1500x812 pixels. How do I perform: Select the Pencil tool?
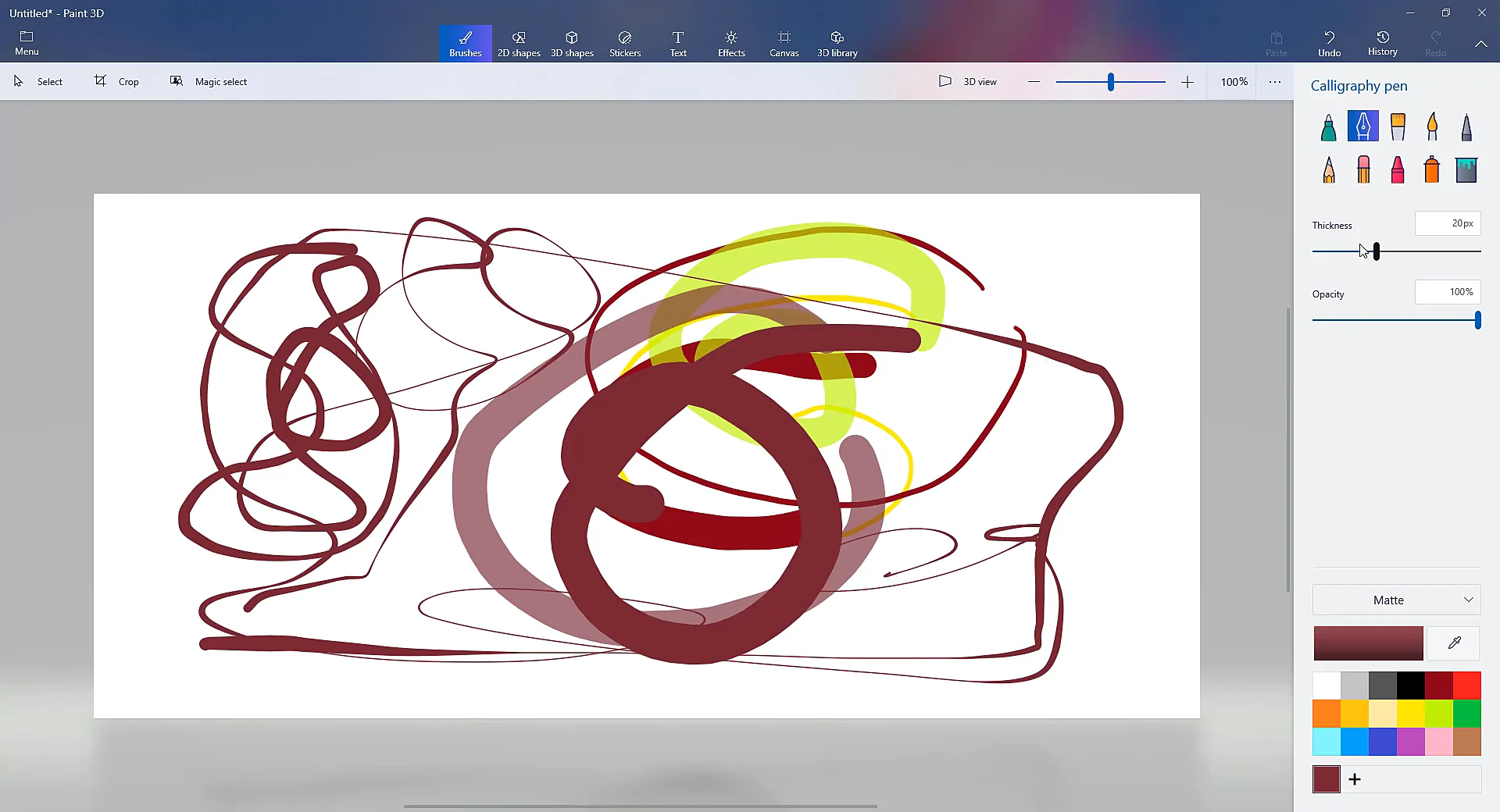point(1328,169)
